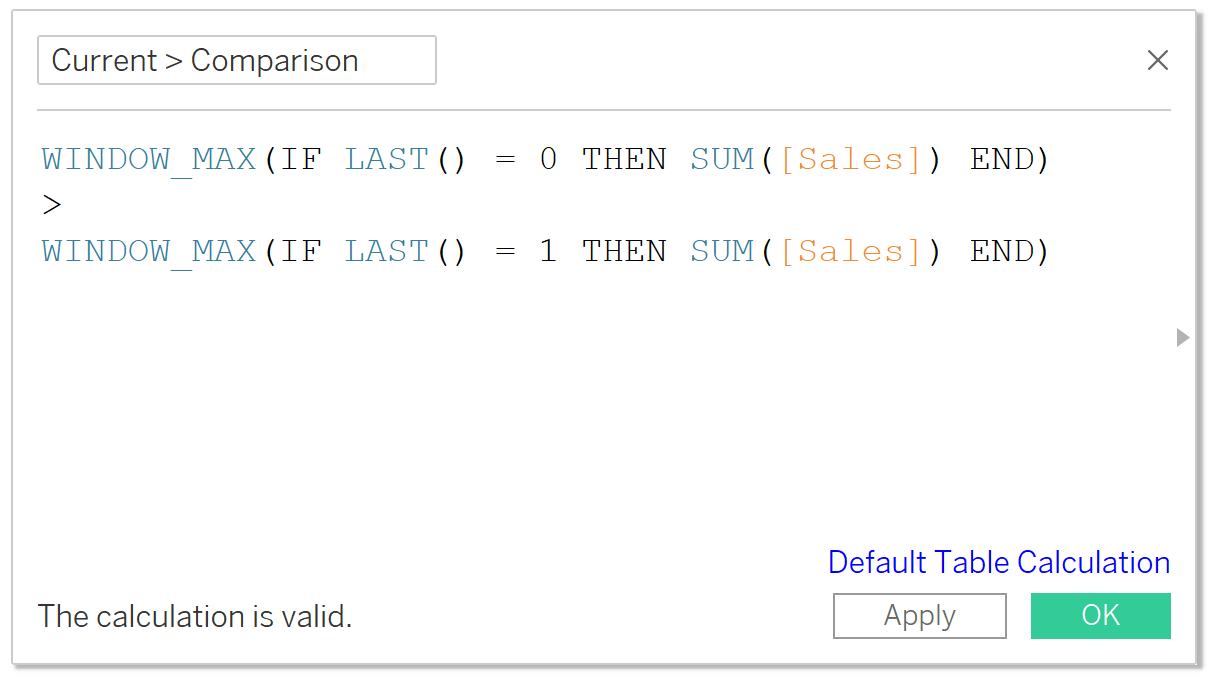
Task: Open the Default Table Calculation link
Action: click(999, 562)
